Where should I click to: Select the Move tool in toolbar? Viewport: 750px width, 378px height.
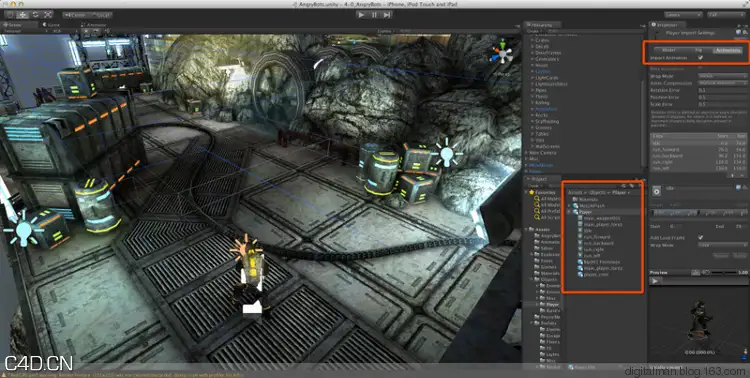pos(23,15)
